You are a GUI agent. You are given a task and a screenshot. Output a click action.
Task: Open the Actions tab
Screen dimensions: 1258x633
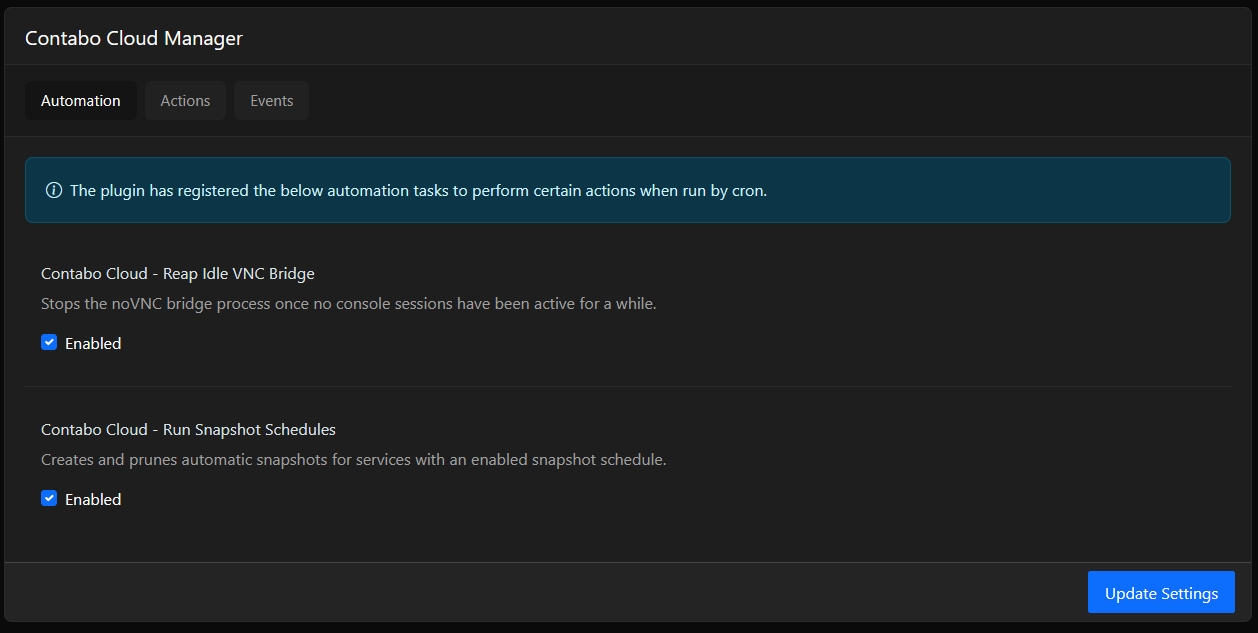185,101
